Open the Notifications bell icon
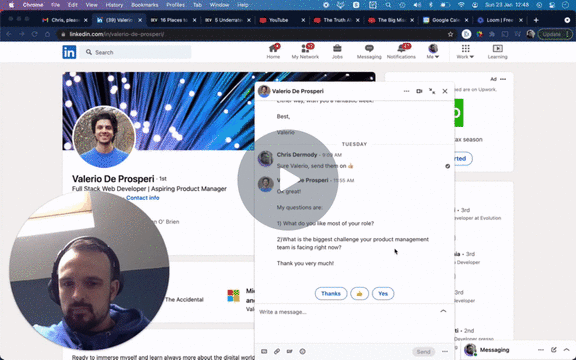This screenshot has height=360, width=576. pyautogui.click(x=401, y=52)
